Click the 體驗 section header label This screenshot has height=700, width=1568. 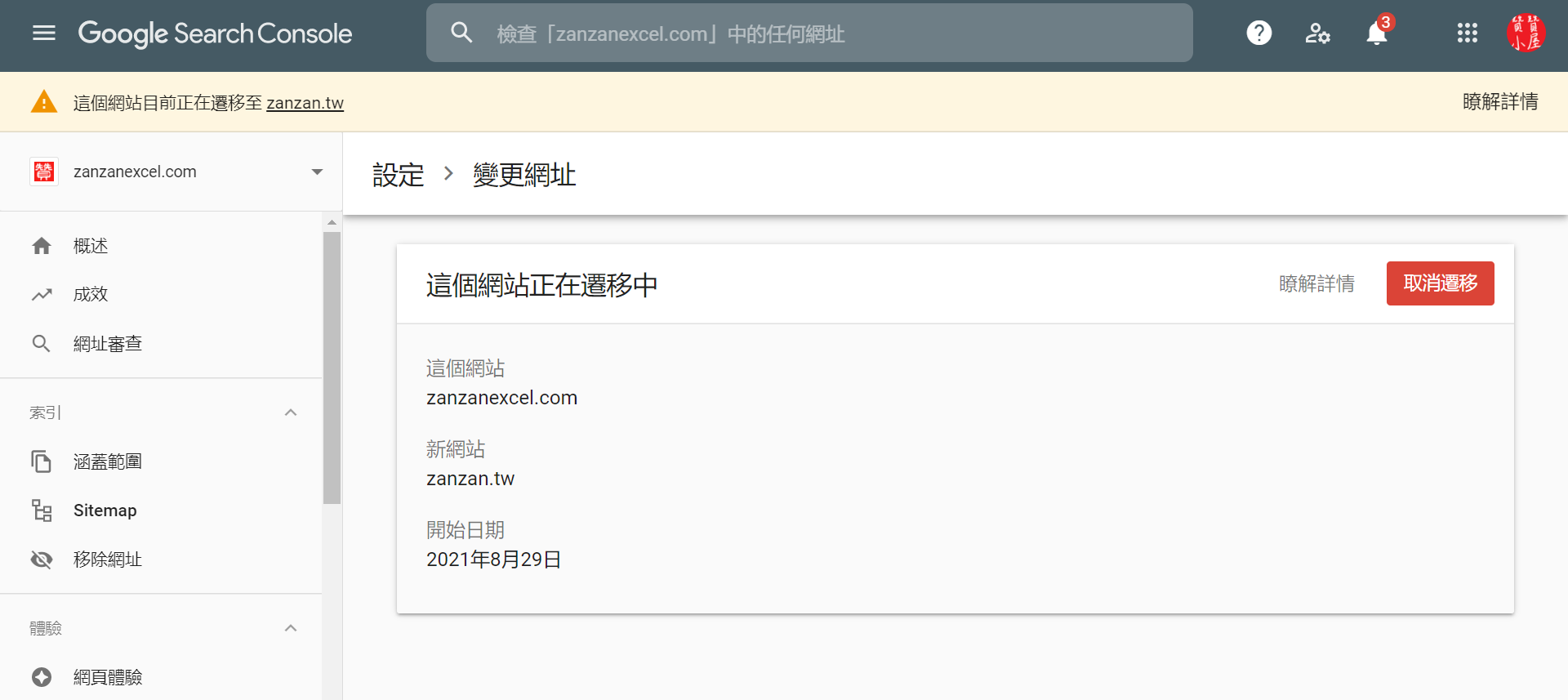[x=46, y=628]
